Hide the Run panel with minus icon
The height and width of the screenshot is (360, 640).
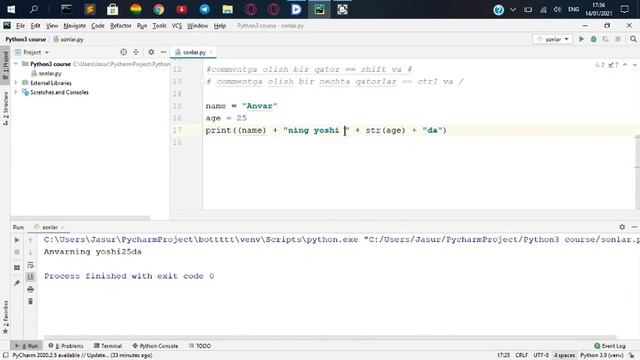[x=634, y=227]
